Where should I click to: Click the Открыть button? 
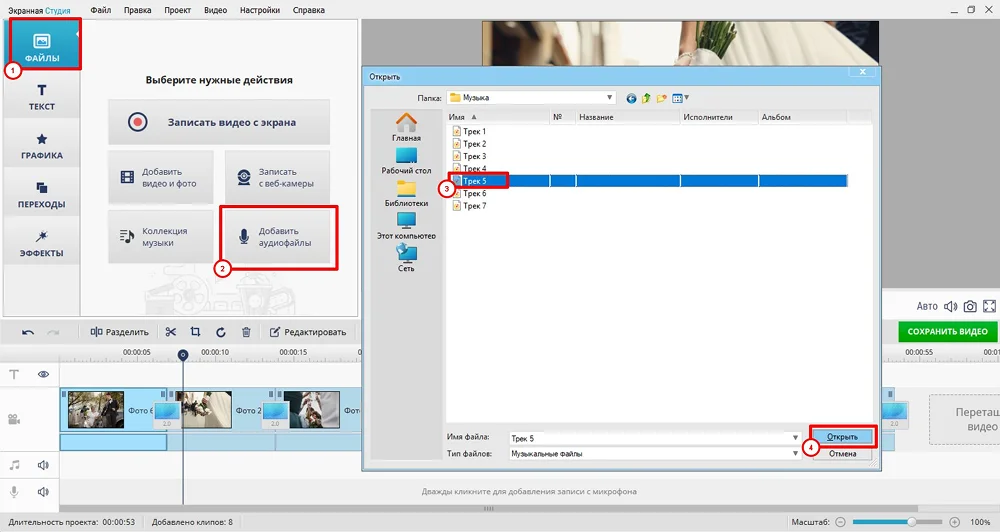pos(842,437)
